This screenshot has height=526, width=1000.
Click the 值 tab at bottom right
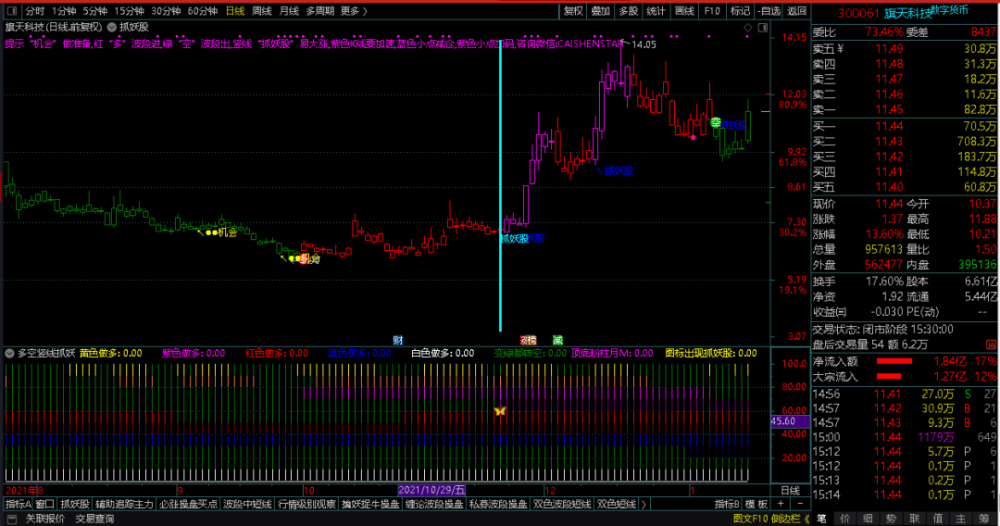(x=938, y=518)
